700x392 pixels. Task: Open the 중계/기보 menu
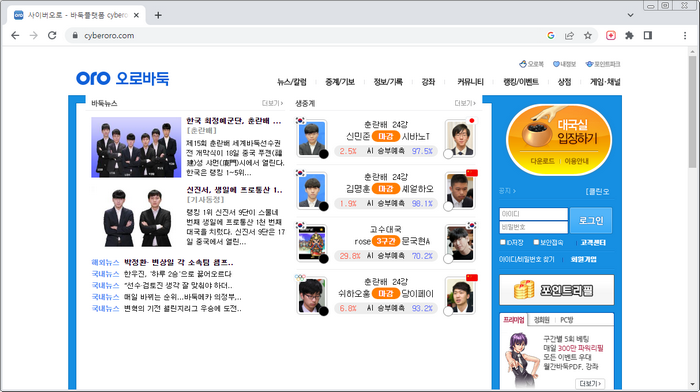click(340, 82)
